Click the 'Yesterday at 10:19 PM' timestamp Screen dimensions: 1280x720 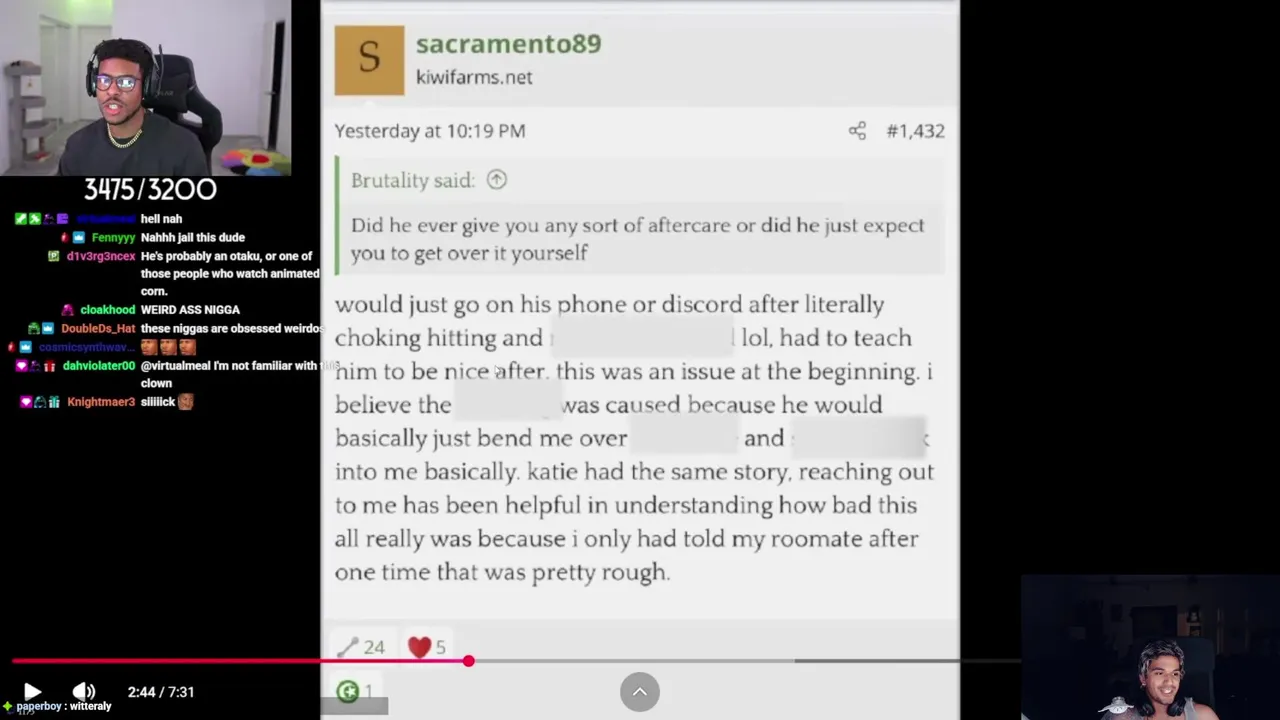(x=430, y=131)
